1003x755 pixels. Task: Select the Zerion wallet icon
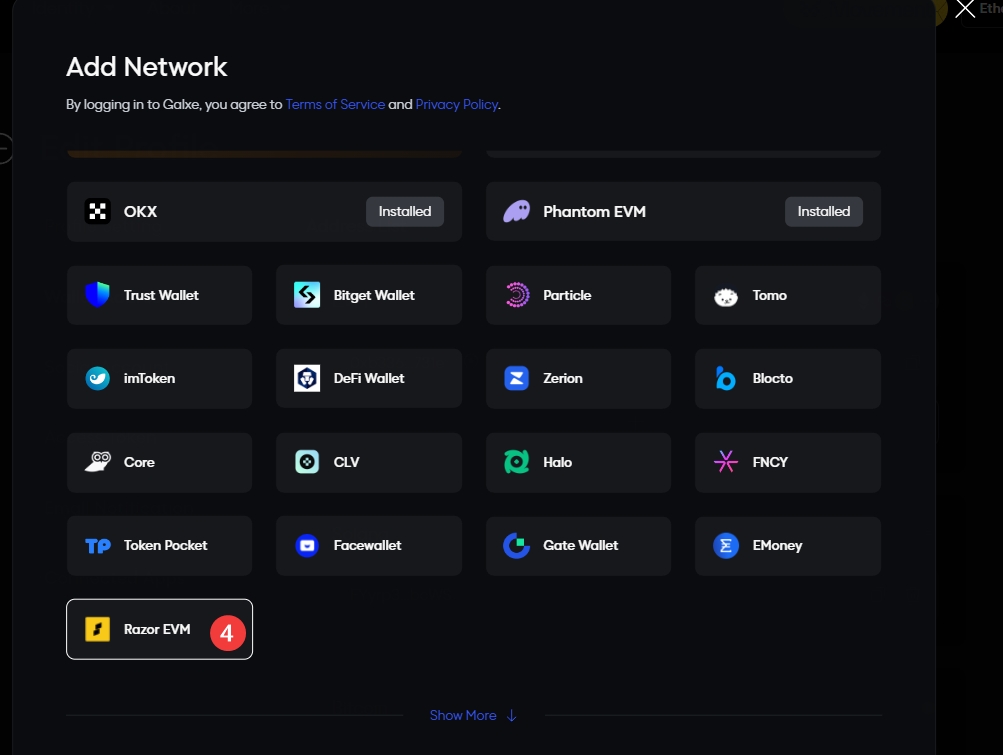(x=516, y=378)
